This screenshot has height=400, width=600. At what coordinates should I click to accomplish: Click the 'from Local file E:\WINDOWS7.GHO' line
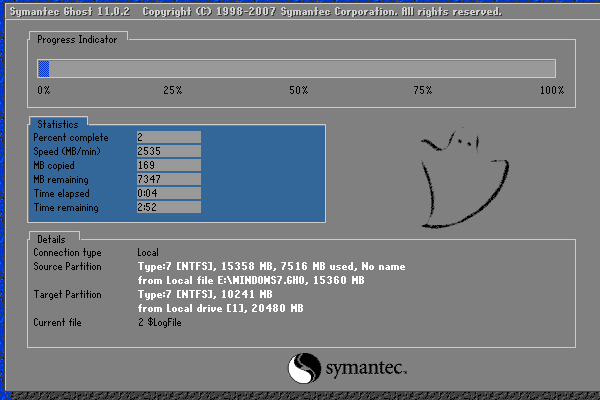point(251,281)
